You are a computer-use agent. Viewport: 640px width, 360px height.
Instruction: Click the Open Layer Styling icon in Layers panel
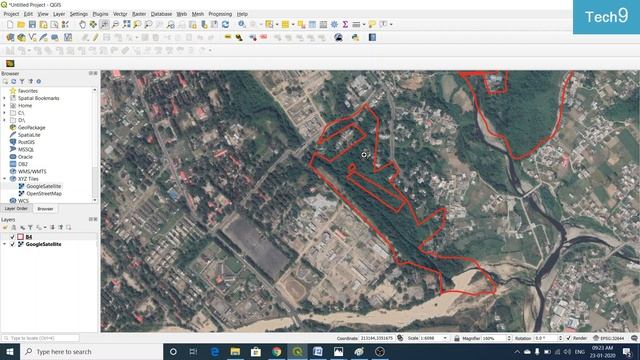pos(5,227)
